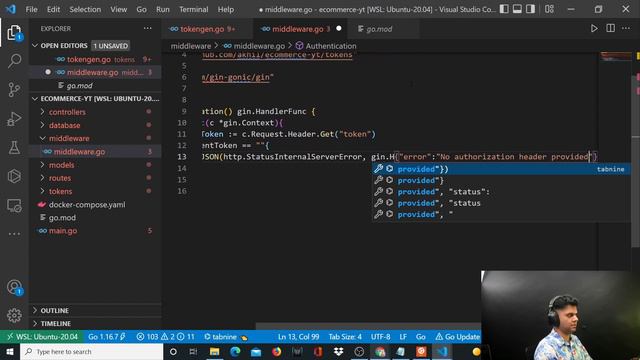Select Go 1.16.7 version in status bar
640x360 pixels.
click(107, 337)
